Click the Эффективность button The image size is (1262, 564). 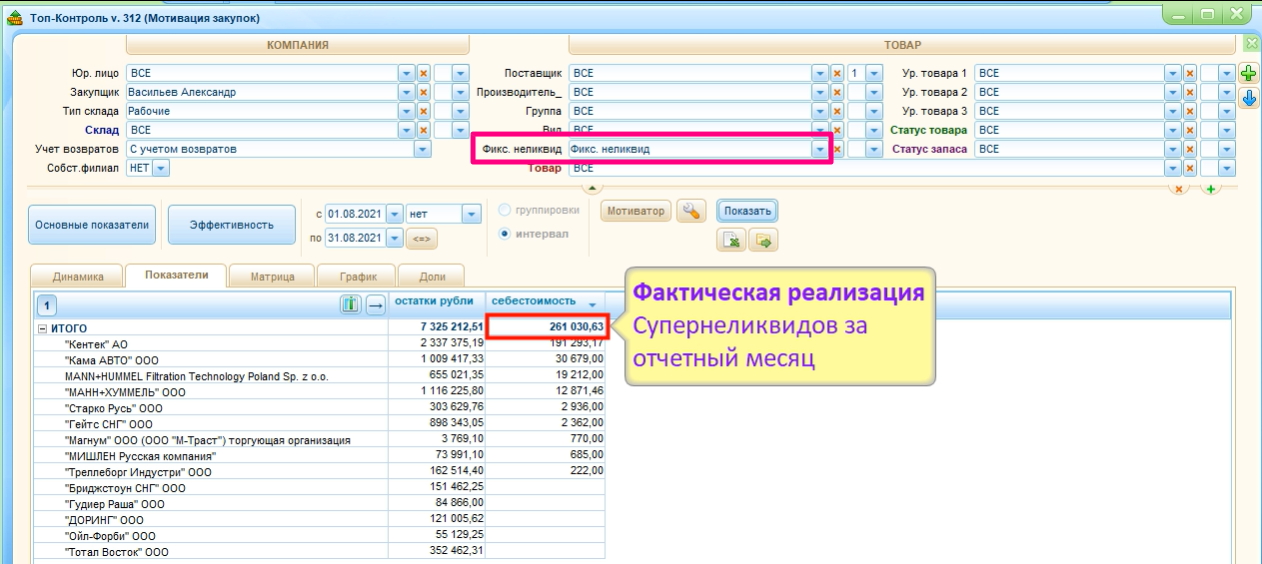click(x=232, y=225)
